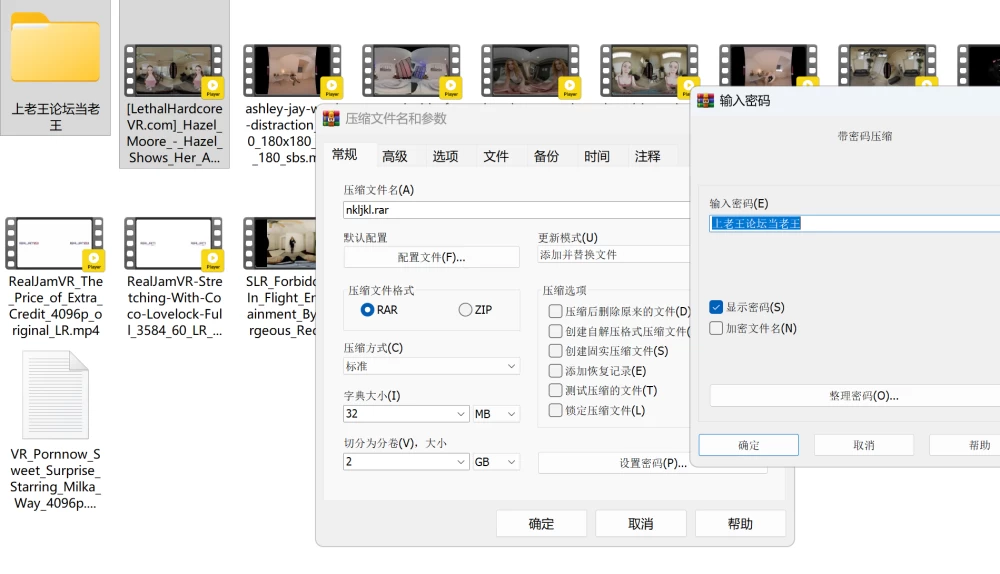Open split volume size dropdown showing 2
The width and height of the screenshot is (1000, 574).
[x=406, y=462]
